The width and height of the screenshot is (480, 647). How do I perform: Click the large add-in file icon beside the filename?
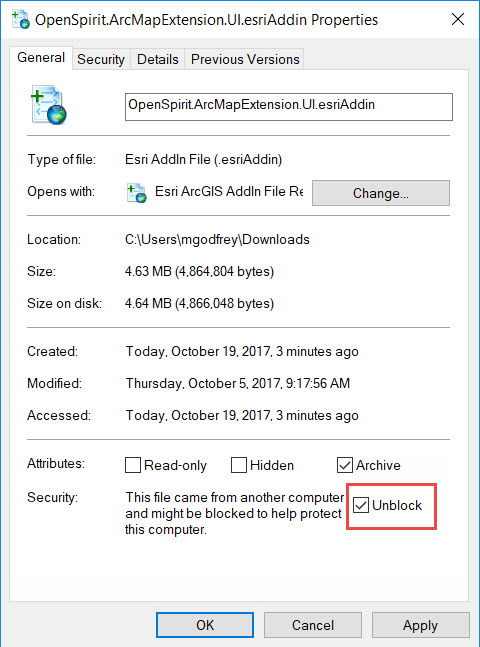click(x=48, y=105)
